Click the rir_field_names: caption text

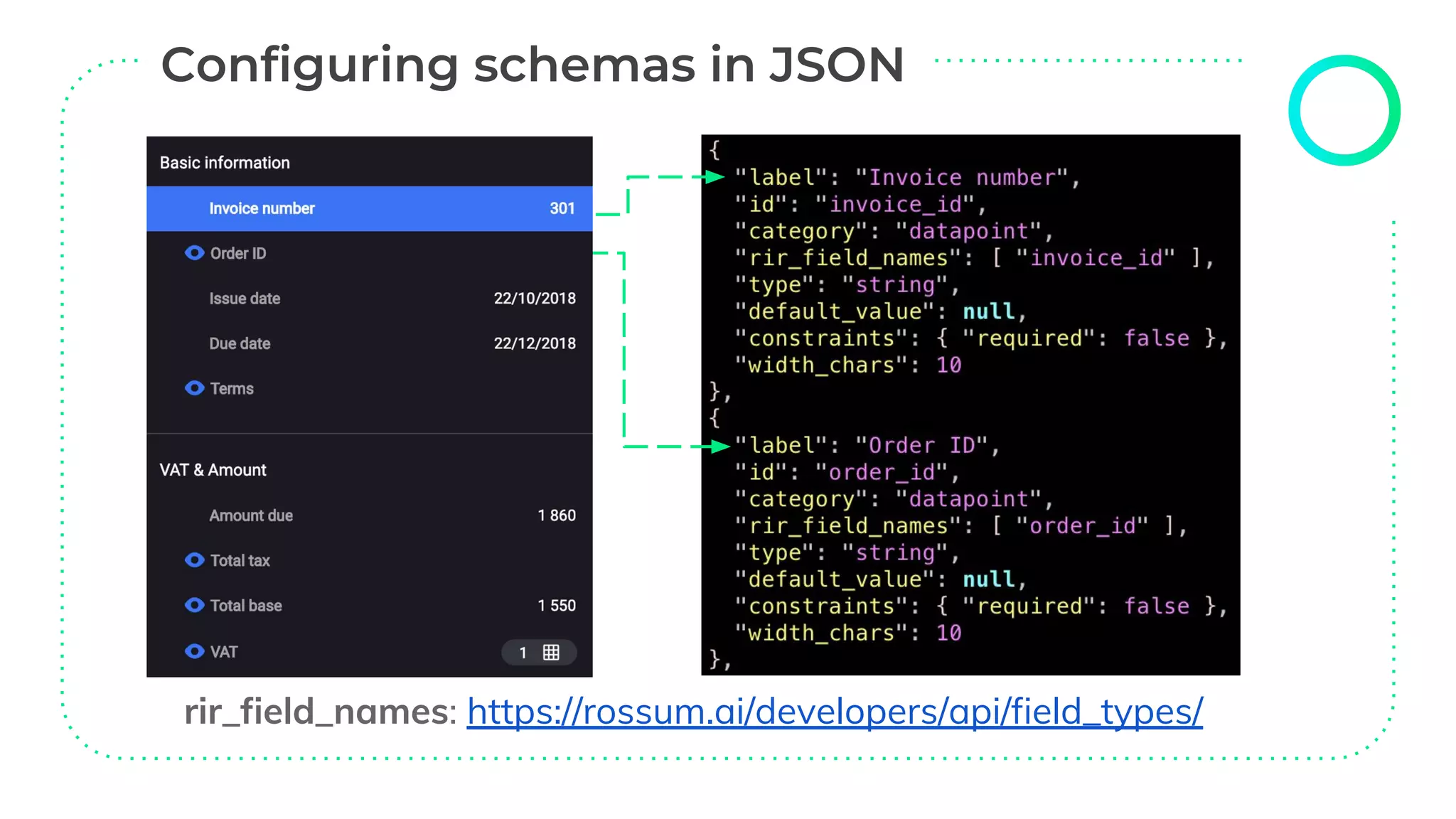click(320, 712)
